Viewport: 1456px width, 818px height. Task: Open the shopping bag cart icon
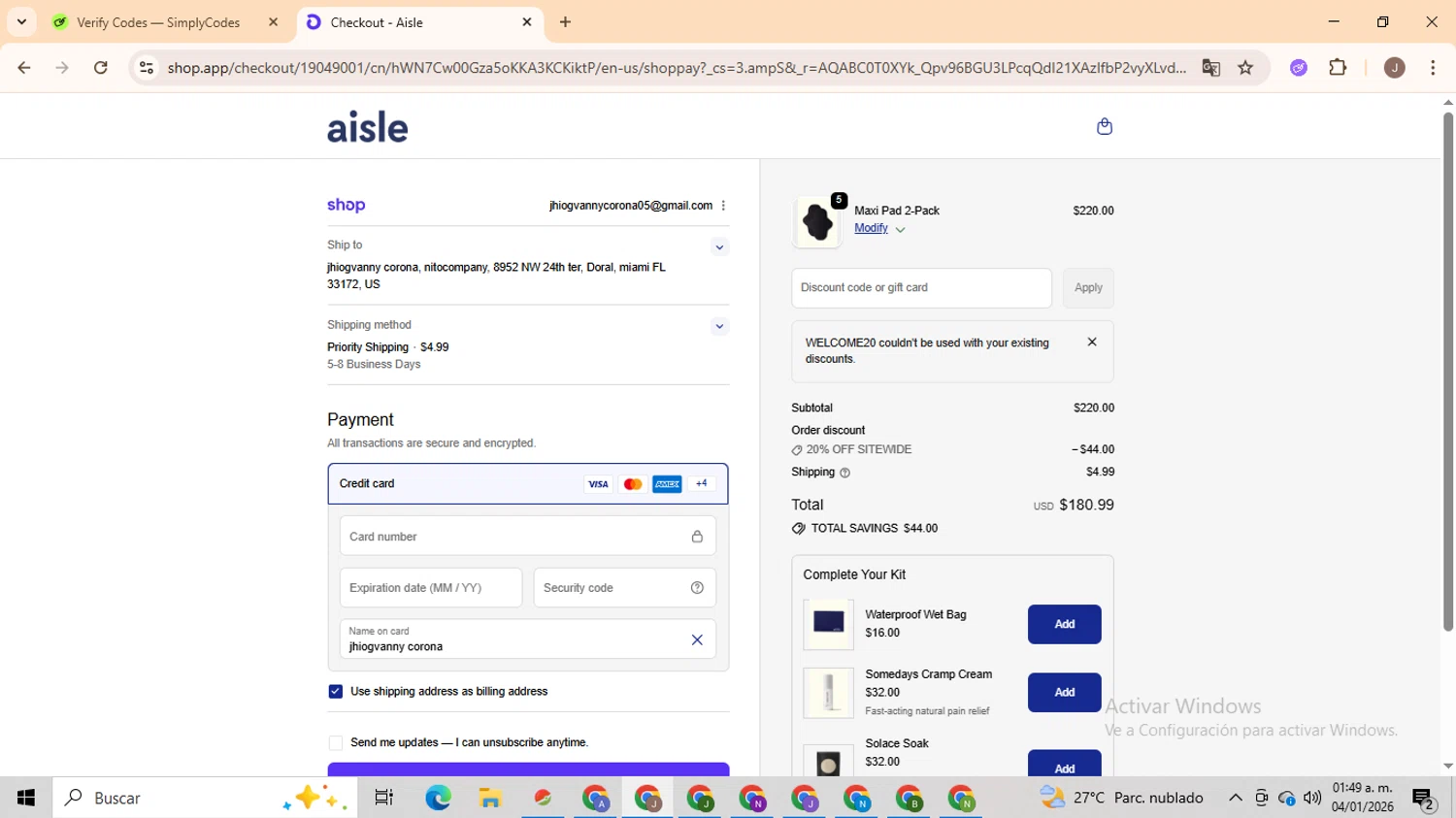[x=1104, y=126]
